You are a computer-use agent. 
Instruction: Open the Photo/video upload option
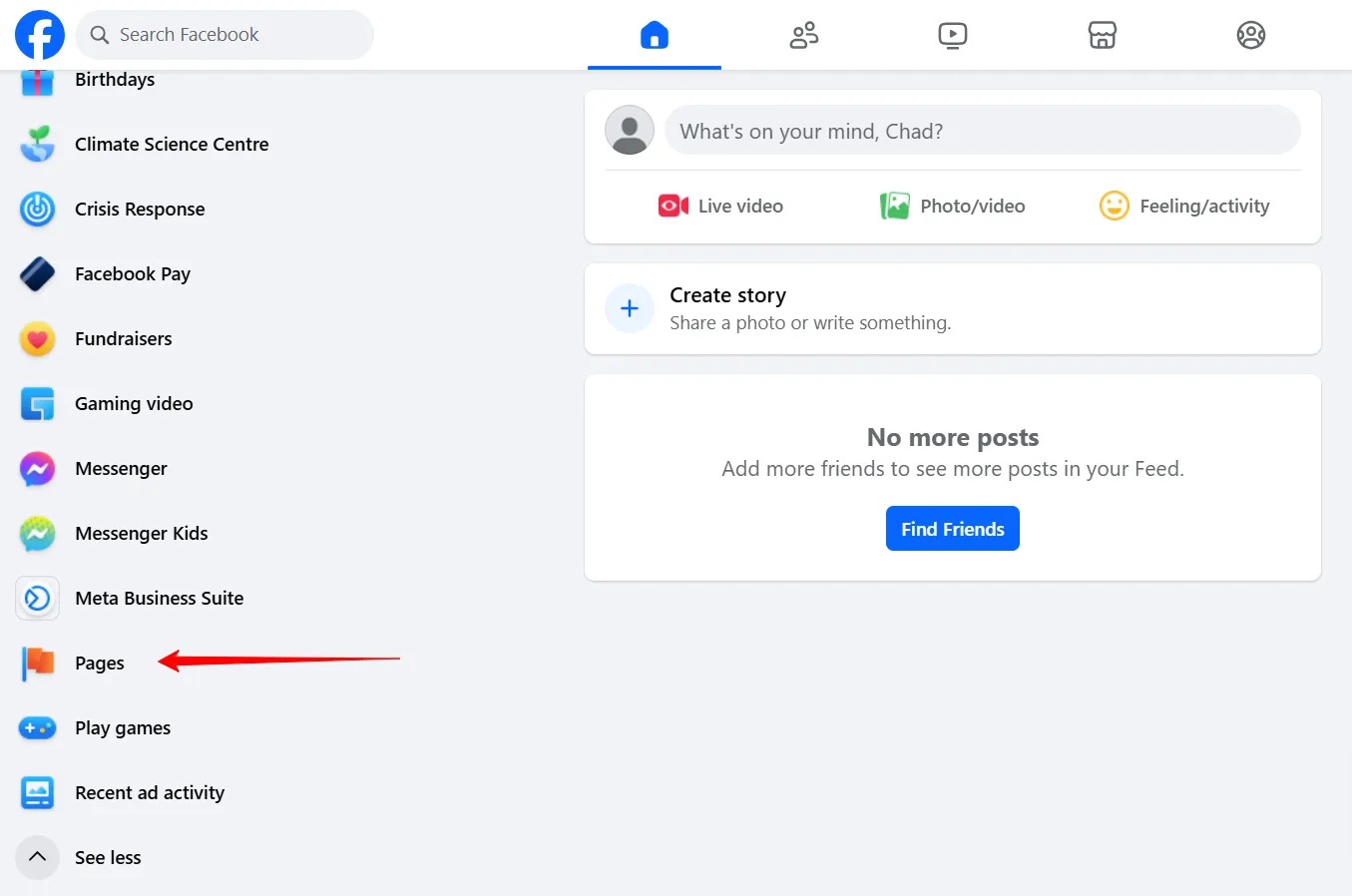(x=952, y=206)
